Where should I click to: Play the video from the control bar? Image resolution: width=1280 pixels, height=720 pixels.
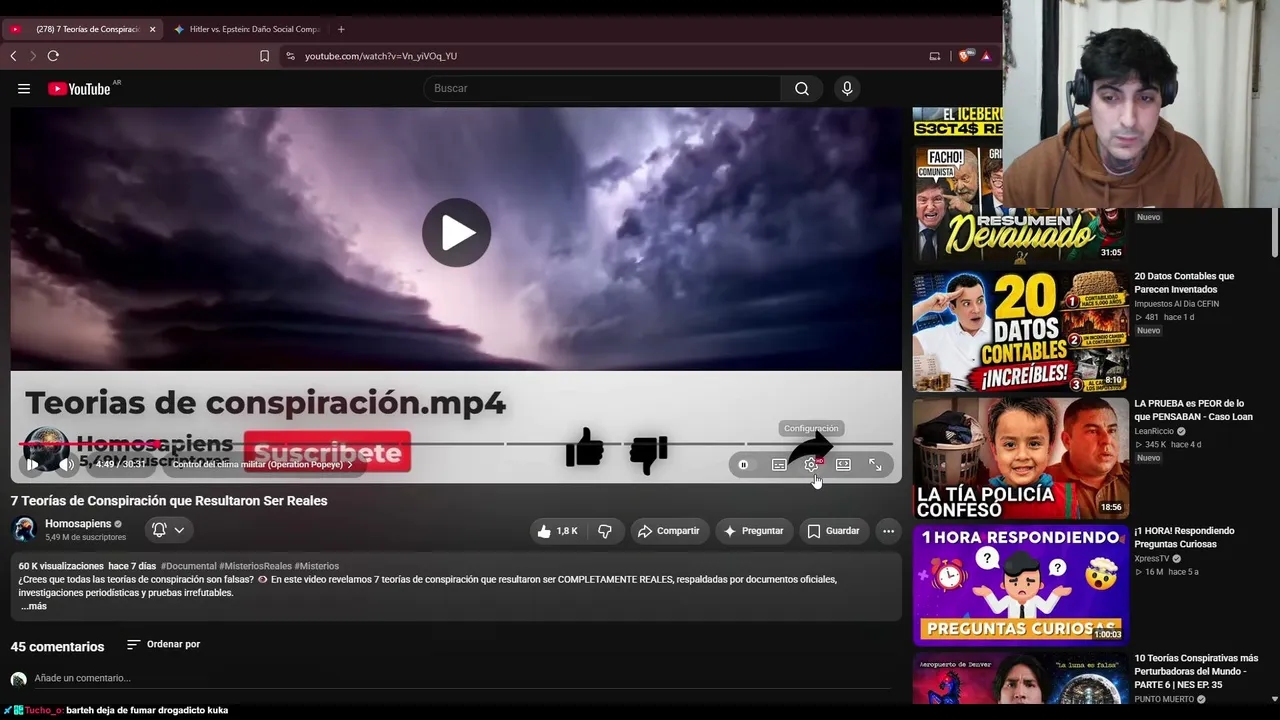tap(32, 464)
